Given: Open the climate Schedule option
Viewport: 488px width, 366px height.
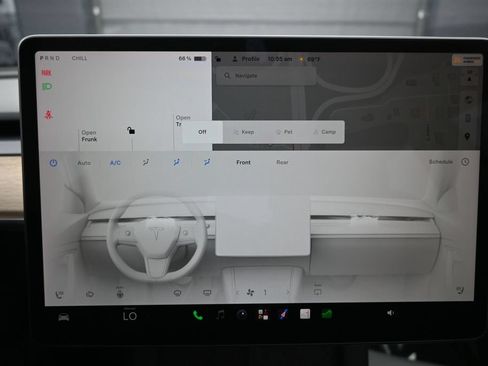Looking at the screenshot, I should pos(440,162).
